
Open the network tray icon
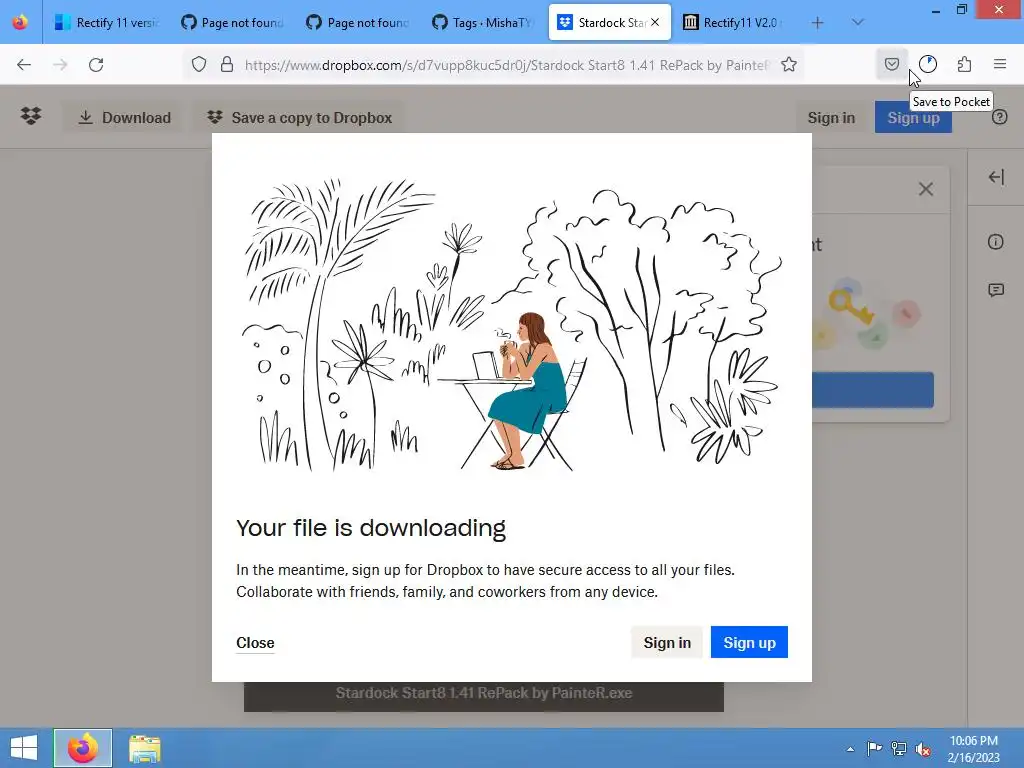pyautogui.click(x=899, y=748)
